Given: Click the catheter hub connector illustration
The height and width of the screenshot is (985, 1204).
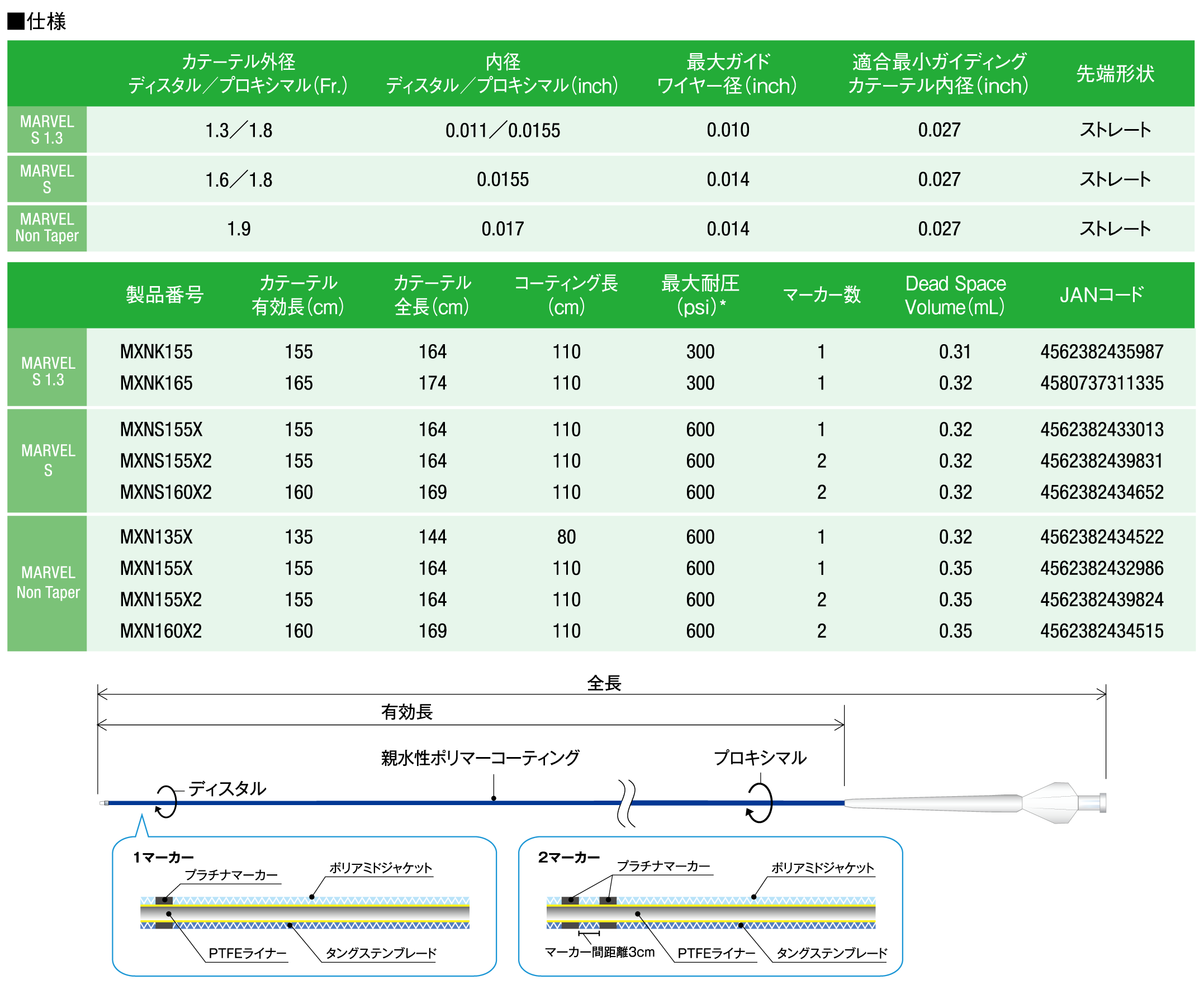Looking at the screenshot, I should [x=1050, y=803].
